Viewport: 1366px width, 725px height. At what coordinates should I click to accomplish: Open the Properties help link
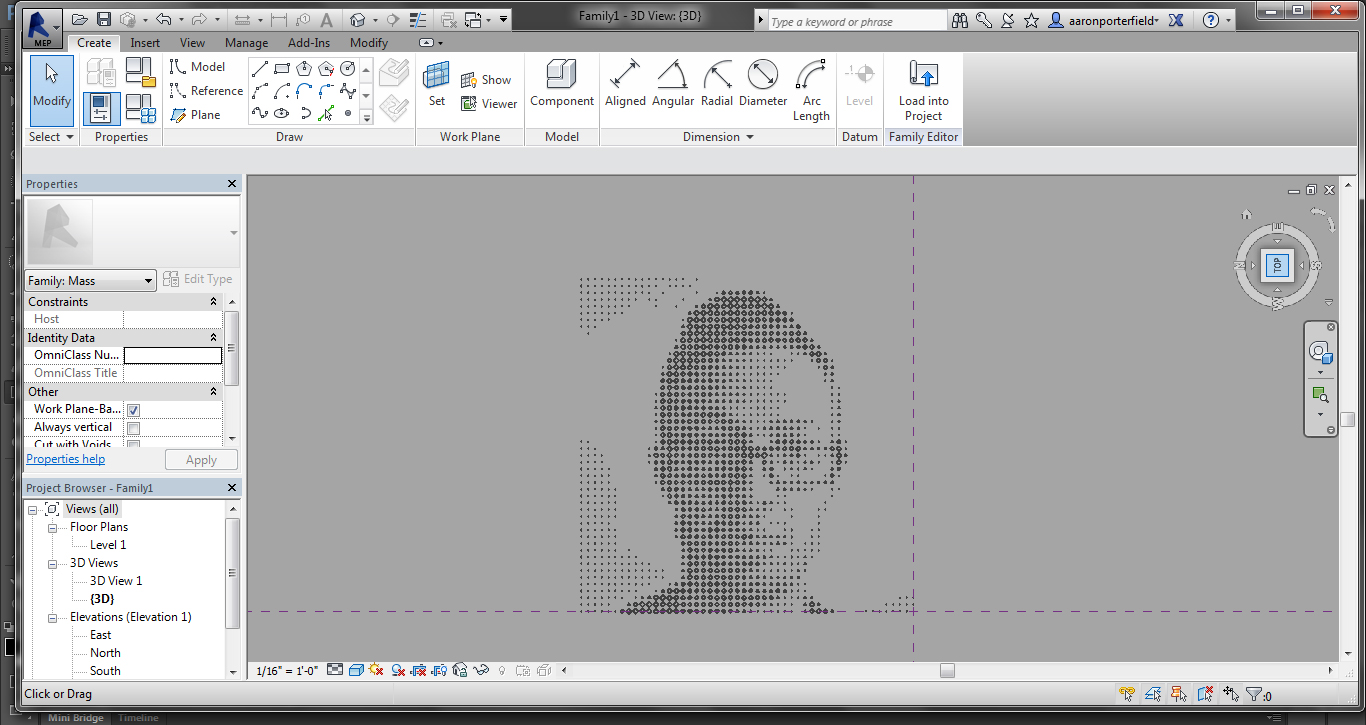(x=66, y=459)
